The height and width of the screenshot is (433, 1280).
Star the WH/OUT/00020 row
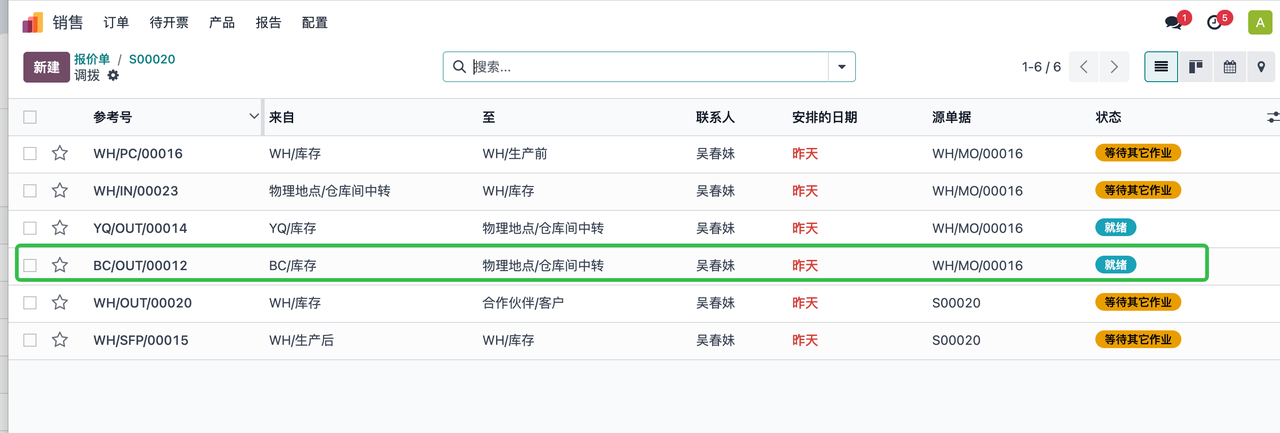(x=60, y=302)
